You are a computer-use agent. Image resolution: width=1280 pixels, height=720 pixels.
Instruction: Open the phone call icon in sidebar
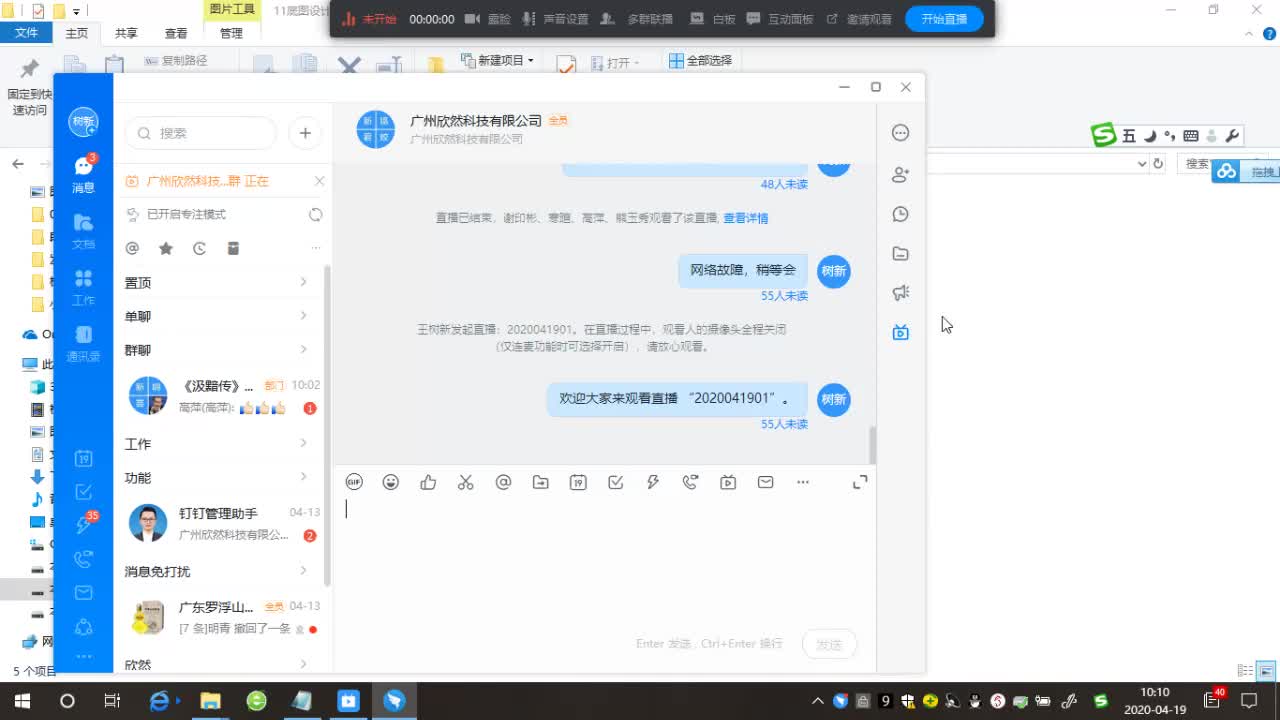tap(84, 559)
